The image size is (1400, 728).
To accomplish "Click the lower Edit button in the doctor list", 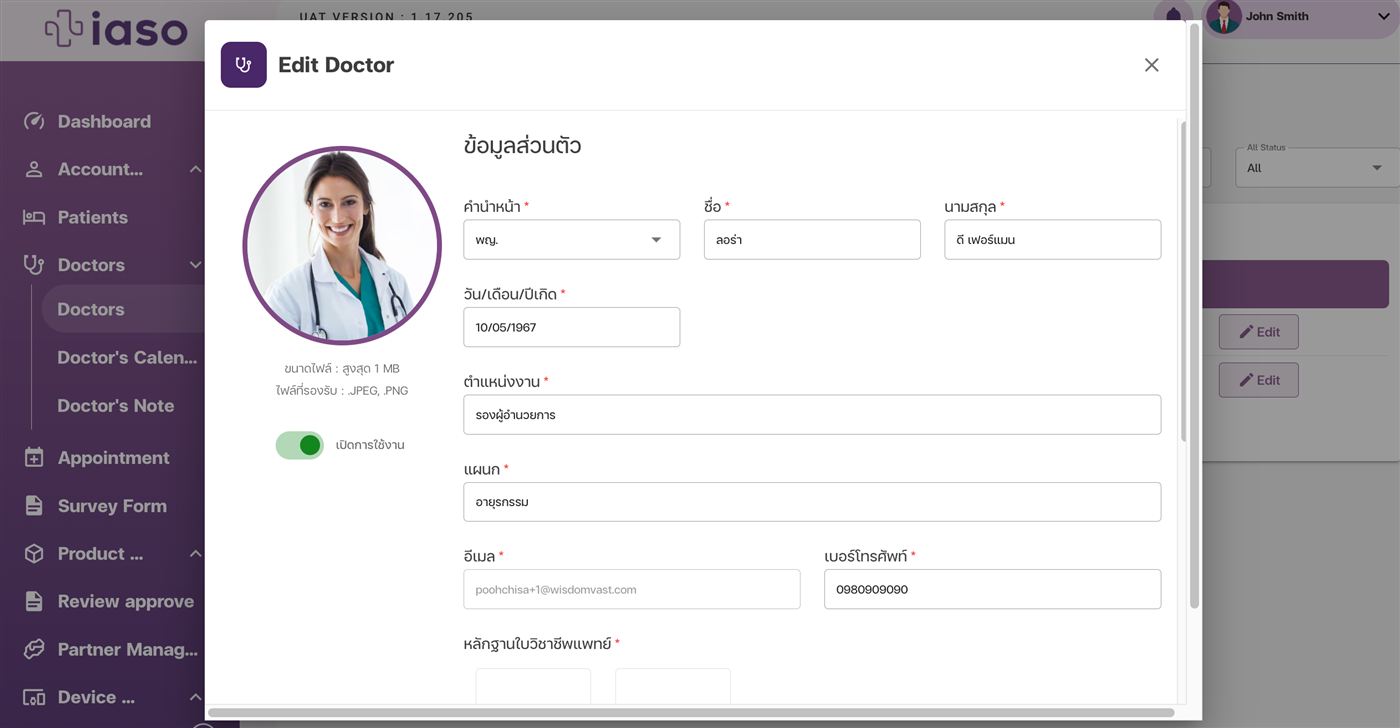I will pos(1258,380).
